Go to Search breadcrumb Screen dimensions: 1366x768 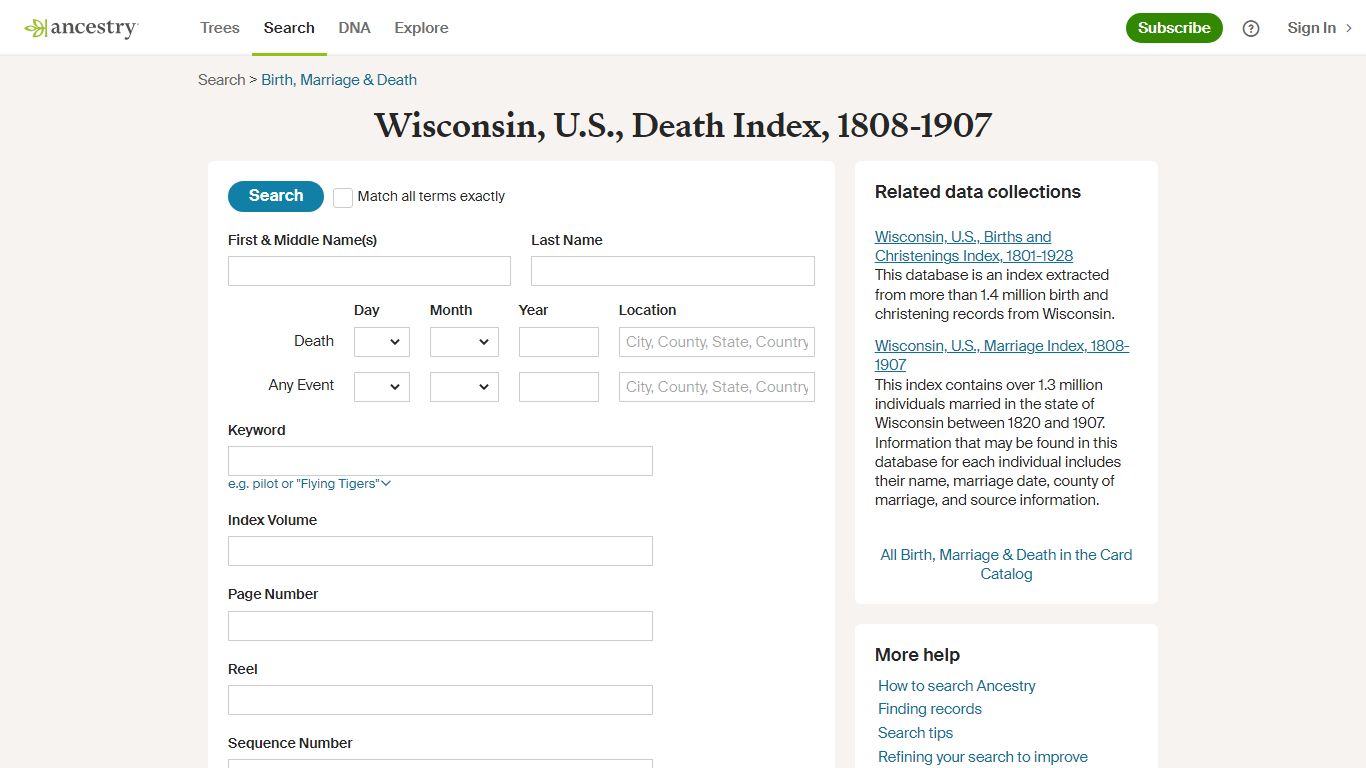point(221,80)
